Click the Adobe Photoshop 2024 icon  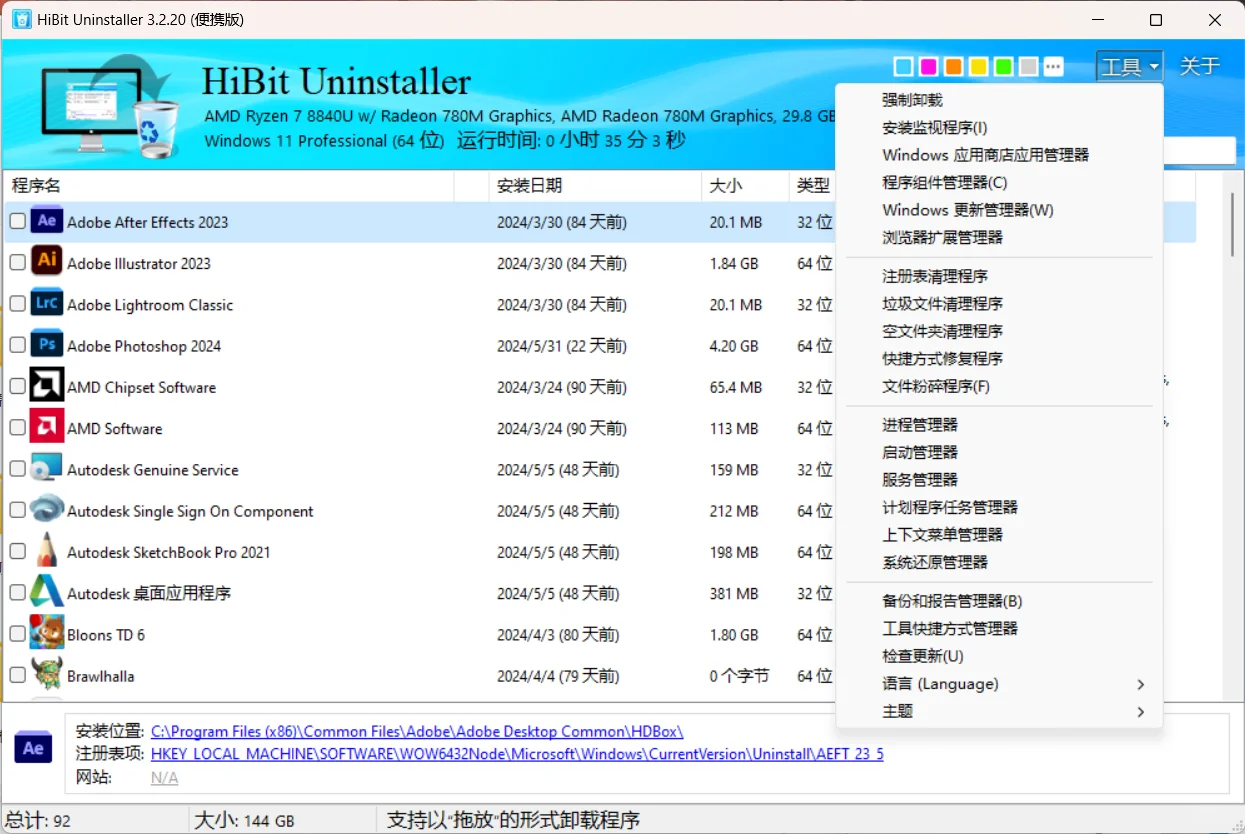click(x=46, y=345)
